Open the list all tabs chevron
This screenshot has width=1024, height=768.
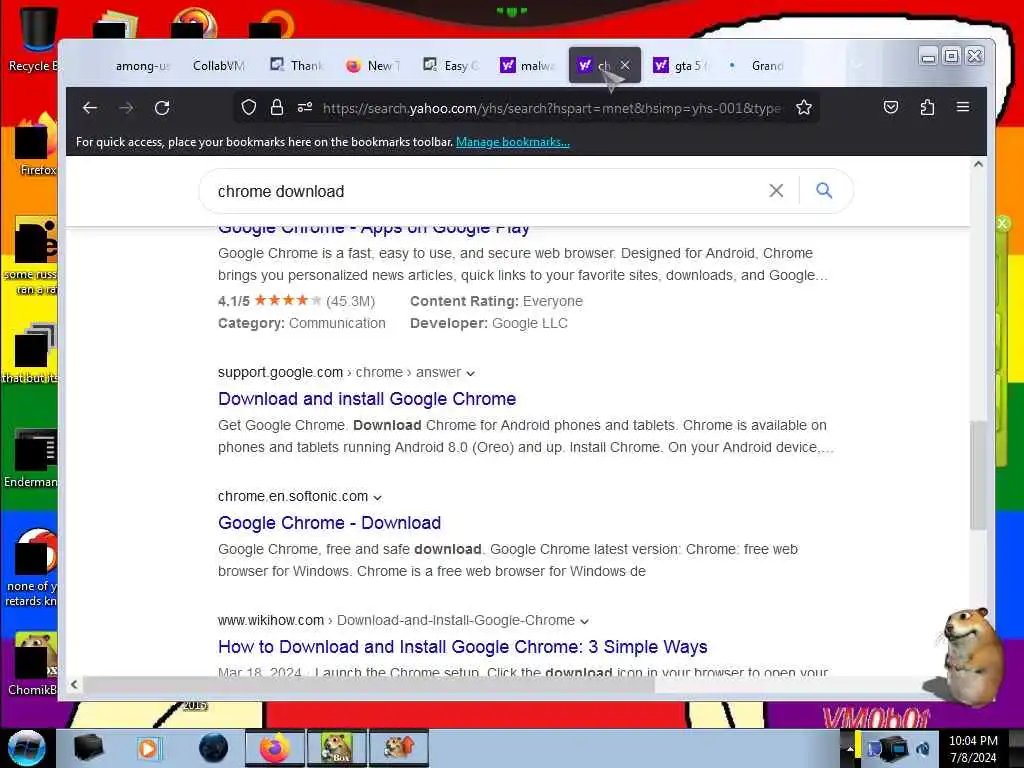pos(858,65)
